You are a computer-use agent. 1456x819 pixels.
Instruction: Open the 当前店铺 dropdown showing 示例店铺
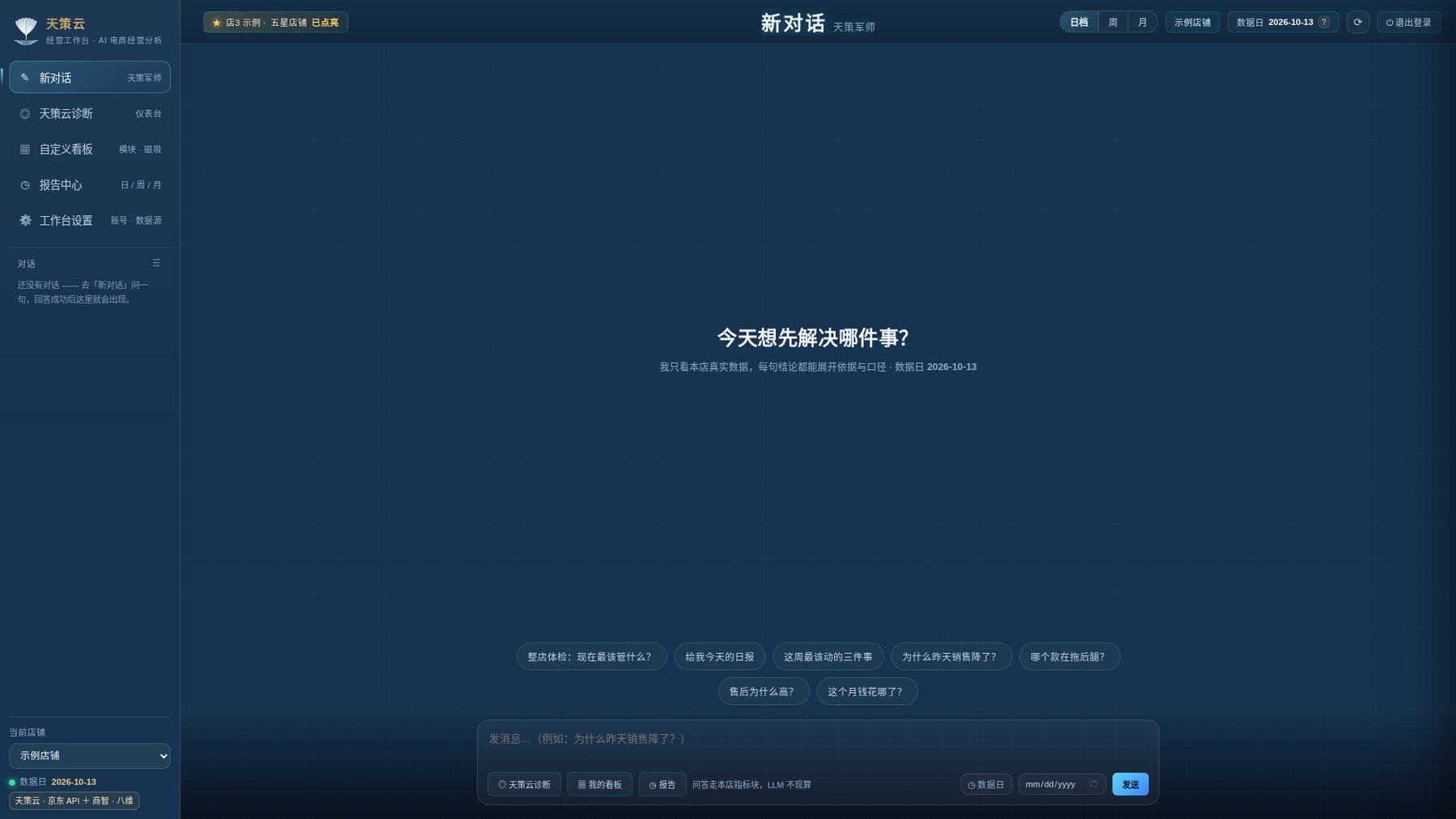click(x=90, y=756)
